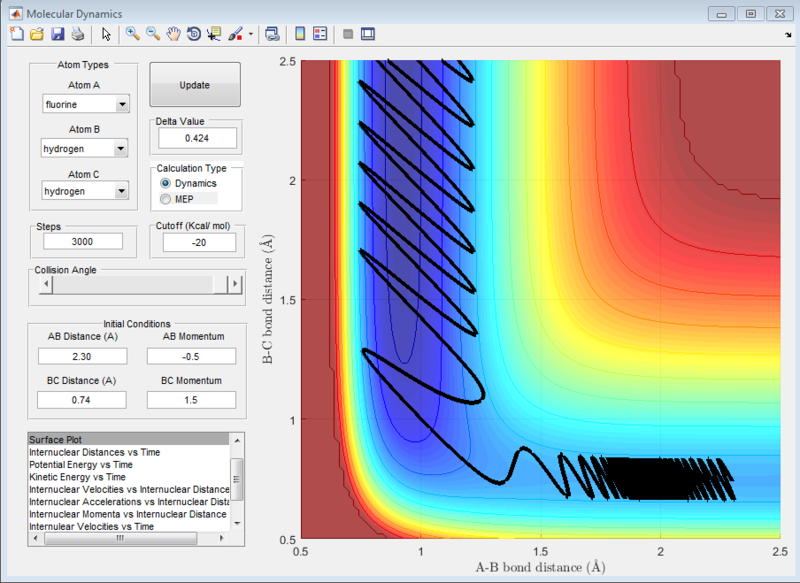Save figure with the floppy disk icon
The width and height of the screenshot is (800, 583).
[57, 34]
